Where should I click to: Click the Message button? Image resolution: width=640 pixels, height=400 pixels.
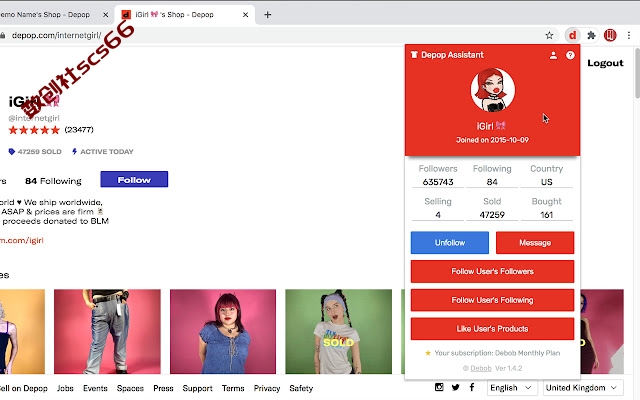[x=535, y=242]
